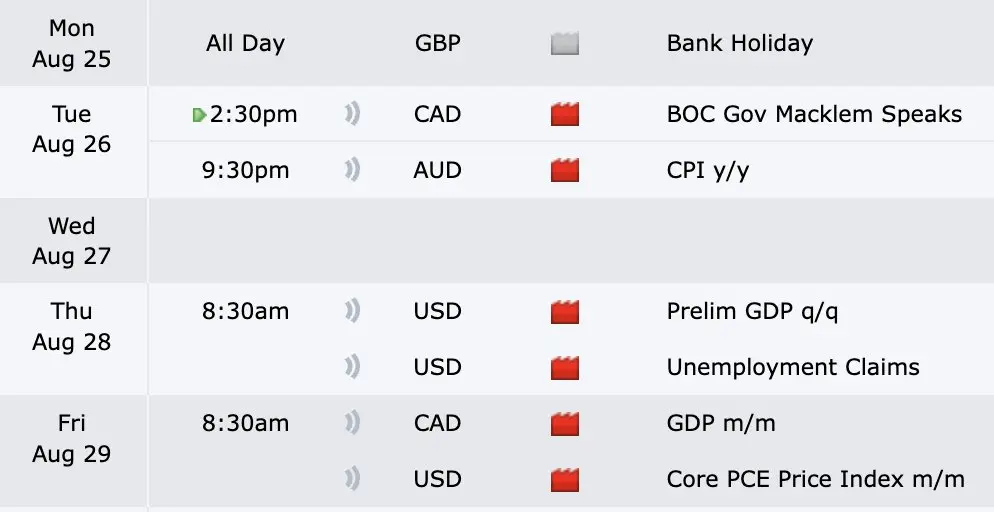
Task: Toggle alert sound icon for AUD CPI y/y
Action: [353, 170]
